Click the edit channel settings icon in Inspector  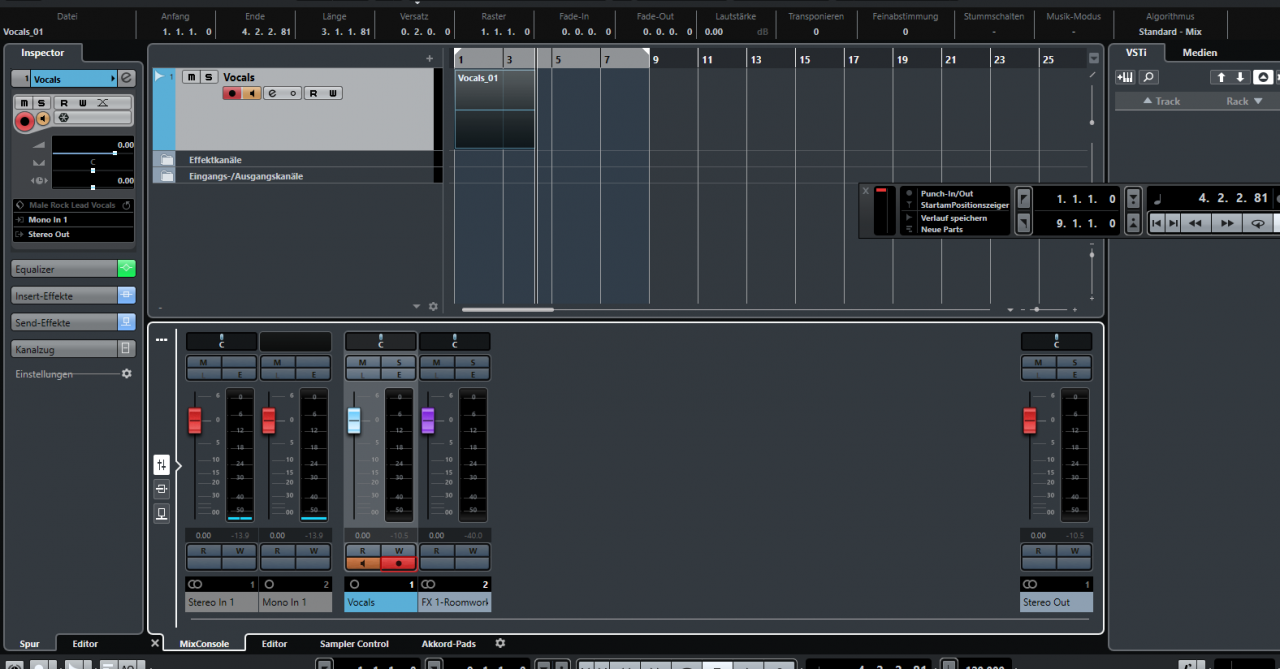pos(126,78)
